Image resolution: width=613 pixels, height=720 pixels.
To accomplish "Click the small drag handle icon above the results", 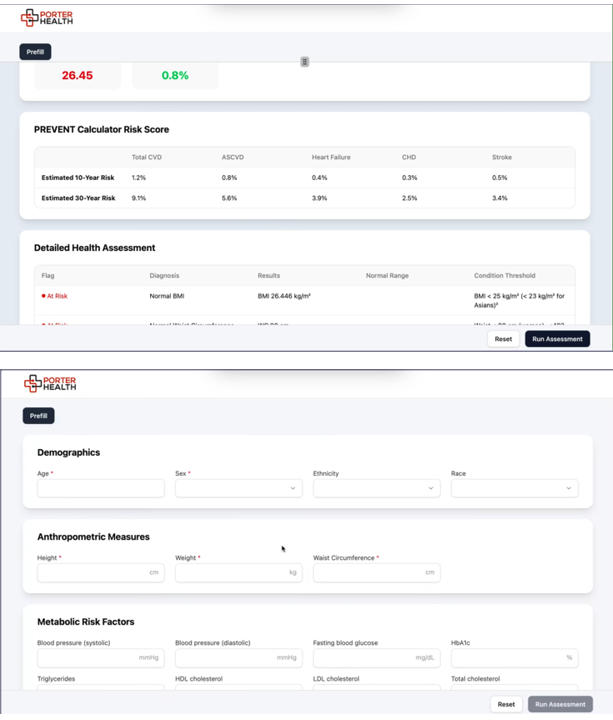I will (x=305, y=62).
